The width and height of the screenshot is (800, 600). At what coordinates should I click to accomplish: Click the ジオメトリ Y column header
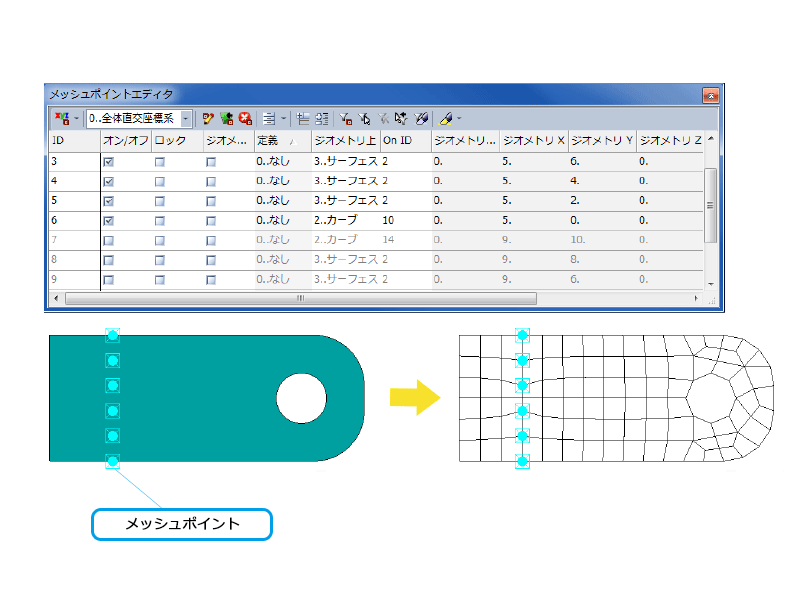point(603,141)
